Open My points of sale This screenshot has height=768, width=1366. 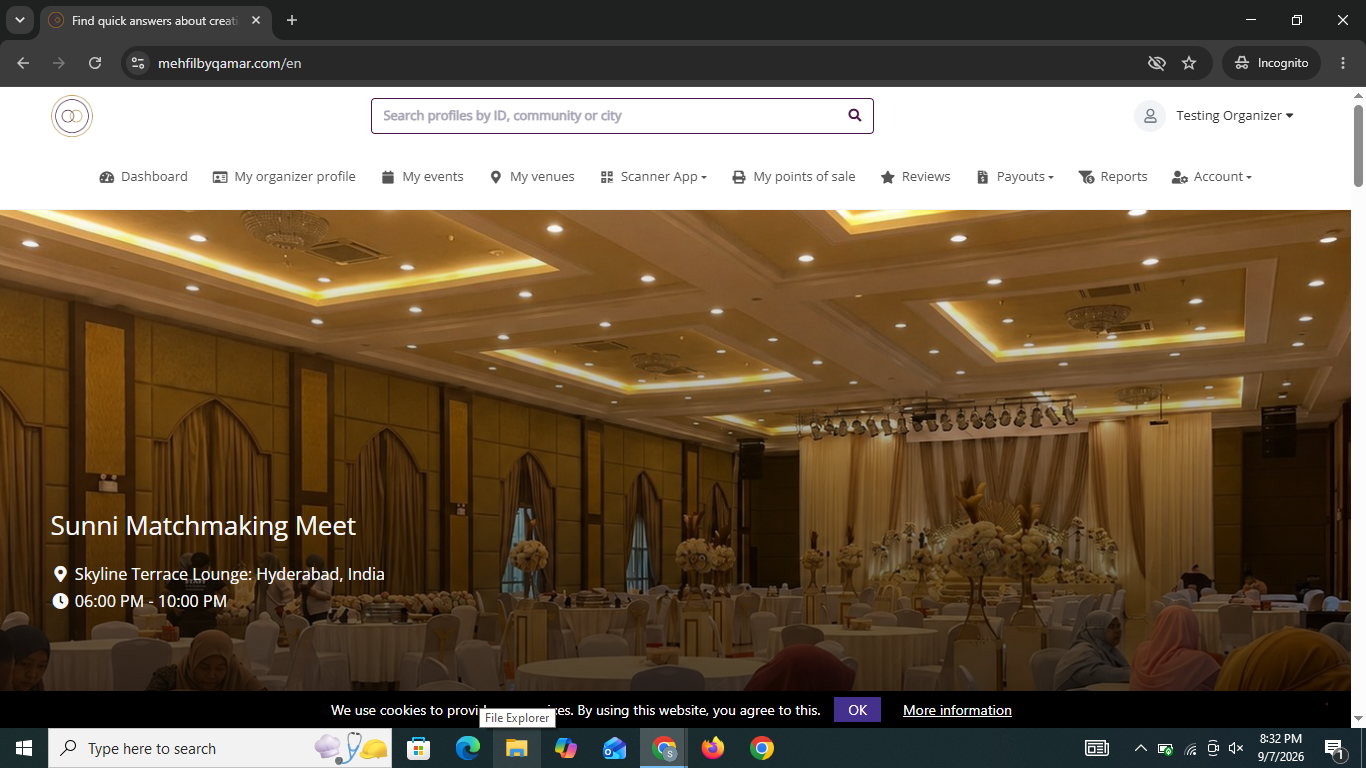pos(794,177)
